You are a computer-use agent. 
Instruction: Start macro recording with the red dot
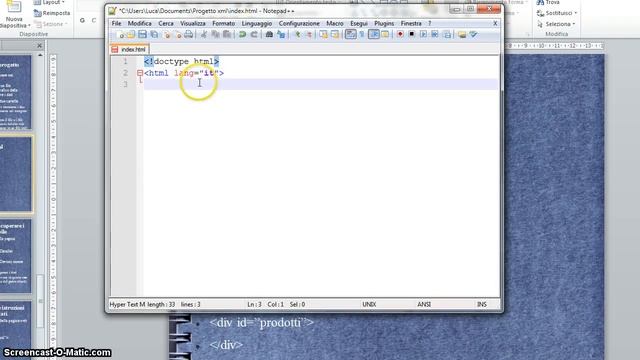400,34
